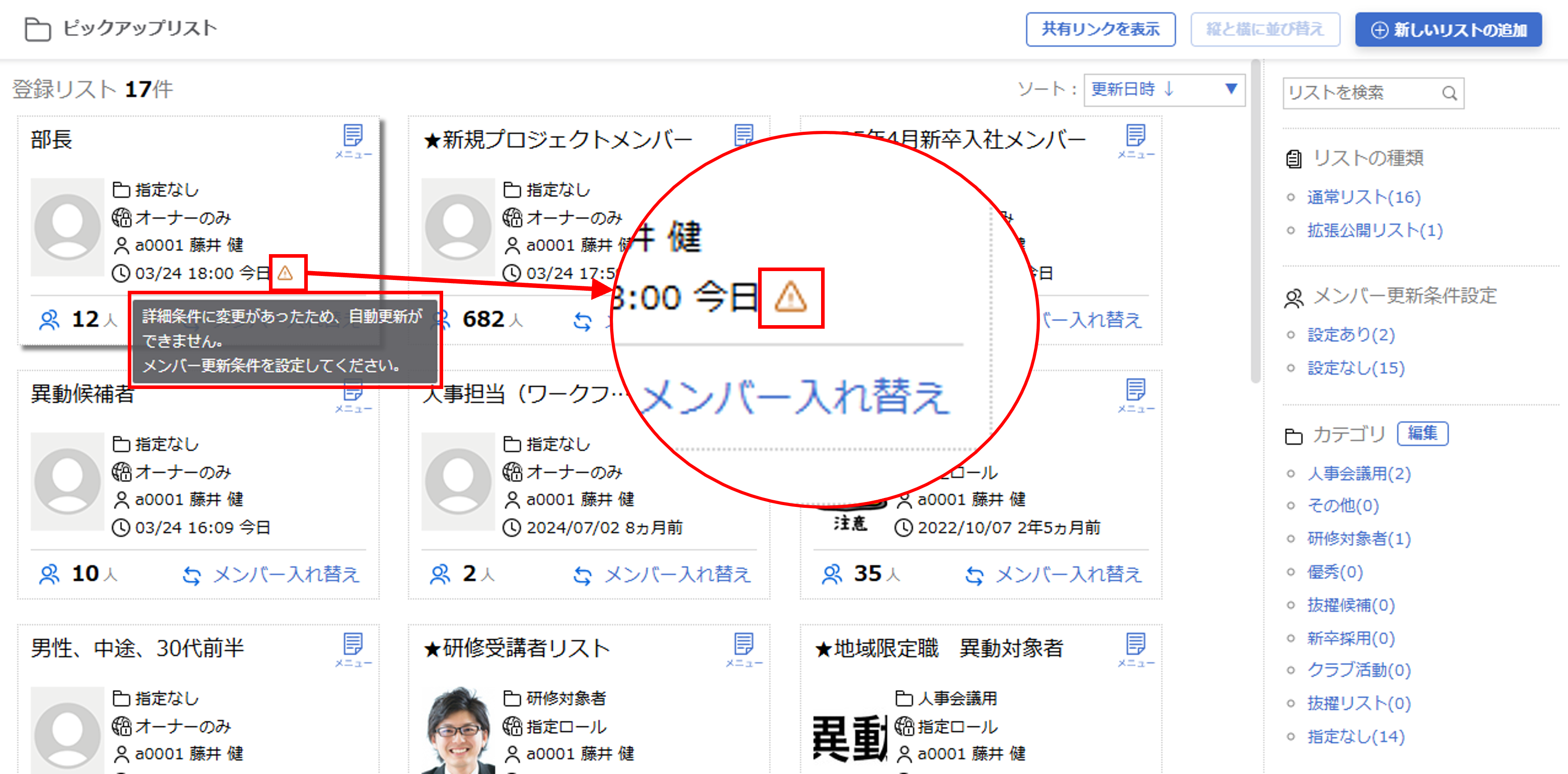Click refresh icon on 異動候補者 member swap
This screenshot has height=774, width=1568.
click(193, 575)
